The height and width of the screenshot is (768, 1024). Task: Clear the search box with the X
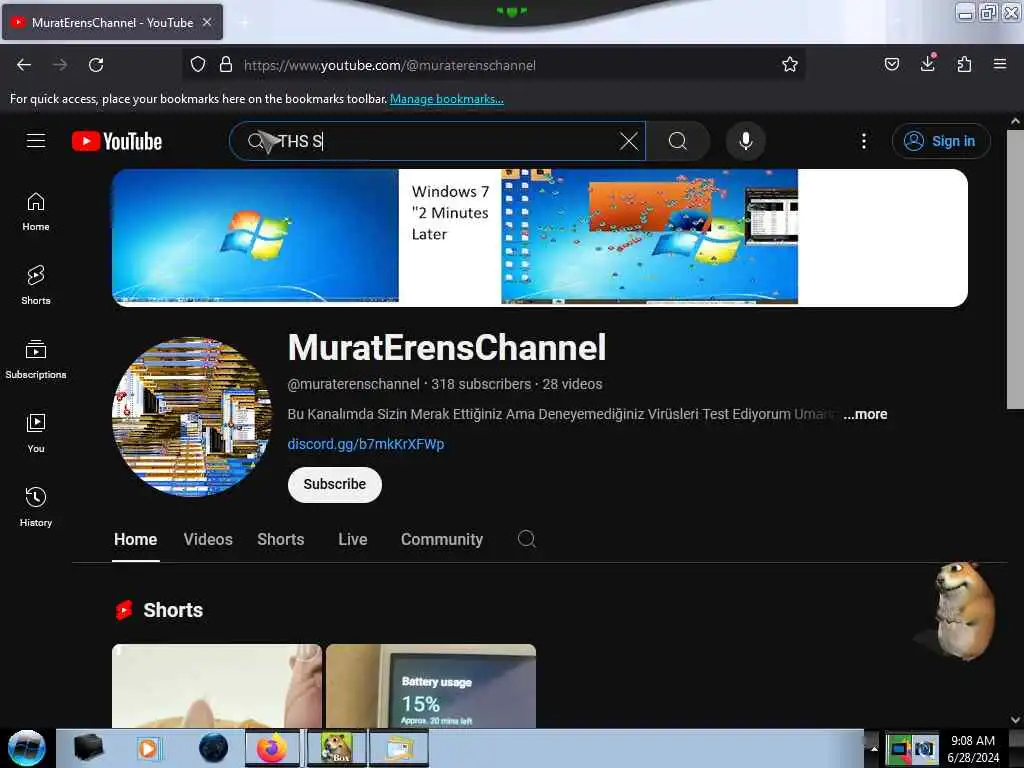click(x=628, y=141)
